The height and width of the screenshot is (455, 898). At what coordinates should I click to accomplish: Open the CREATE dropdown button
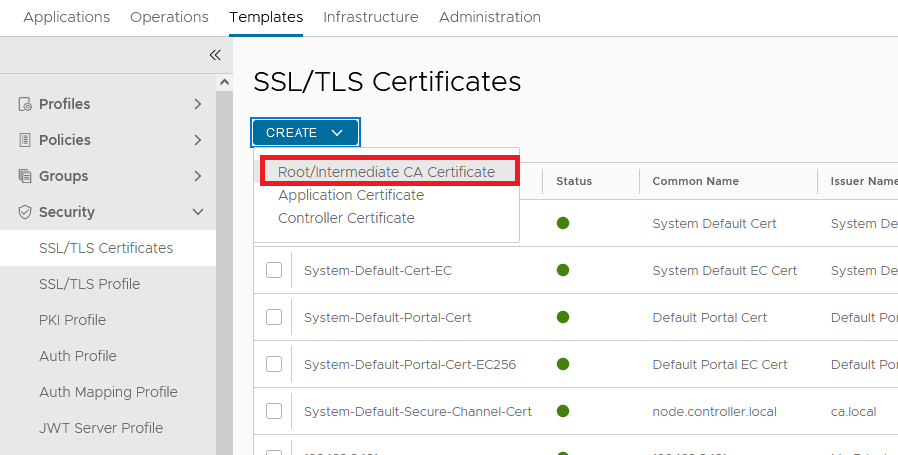pyautogui.click(x=305, y=132)
